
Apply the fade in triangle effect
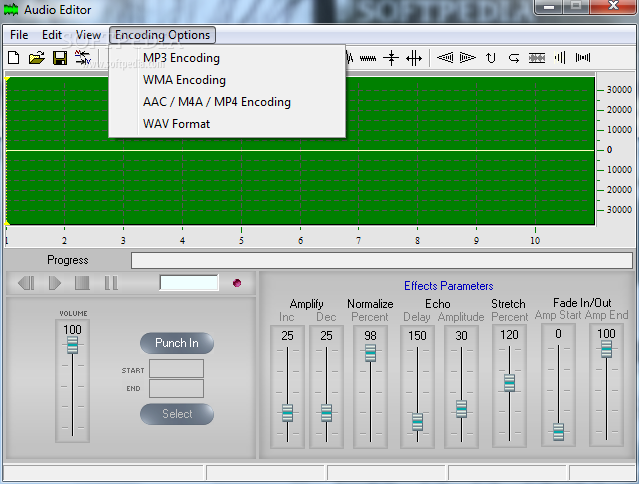coord(445,58)
